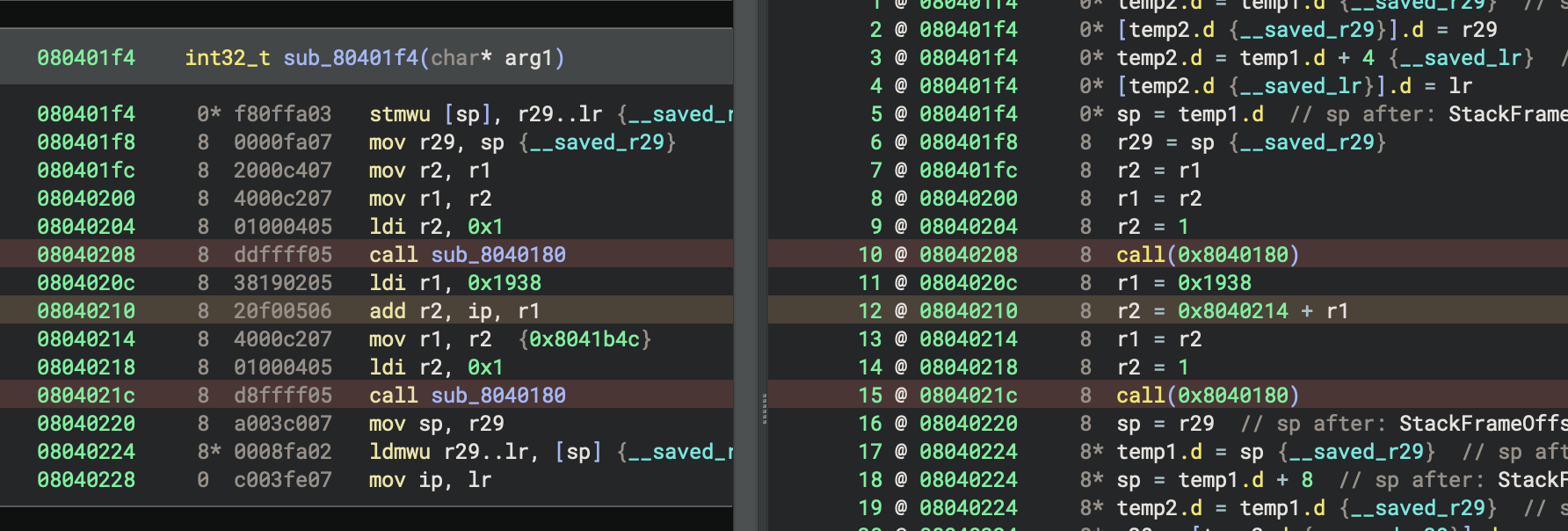Select 'mov ip, lr' at 08040228
This screenshot has height=531, width=1568.
coord(430,480)
